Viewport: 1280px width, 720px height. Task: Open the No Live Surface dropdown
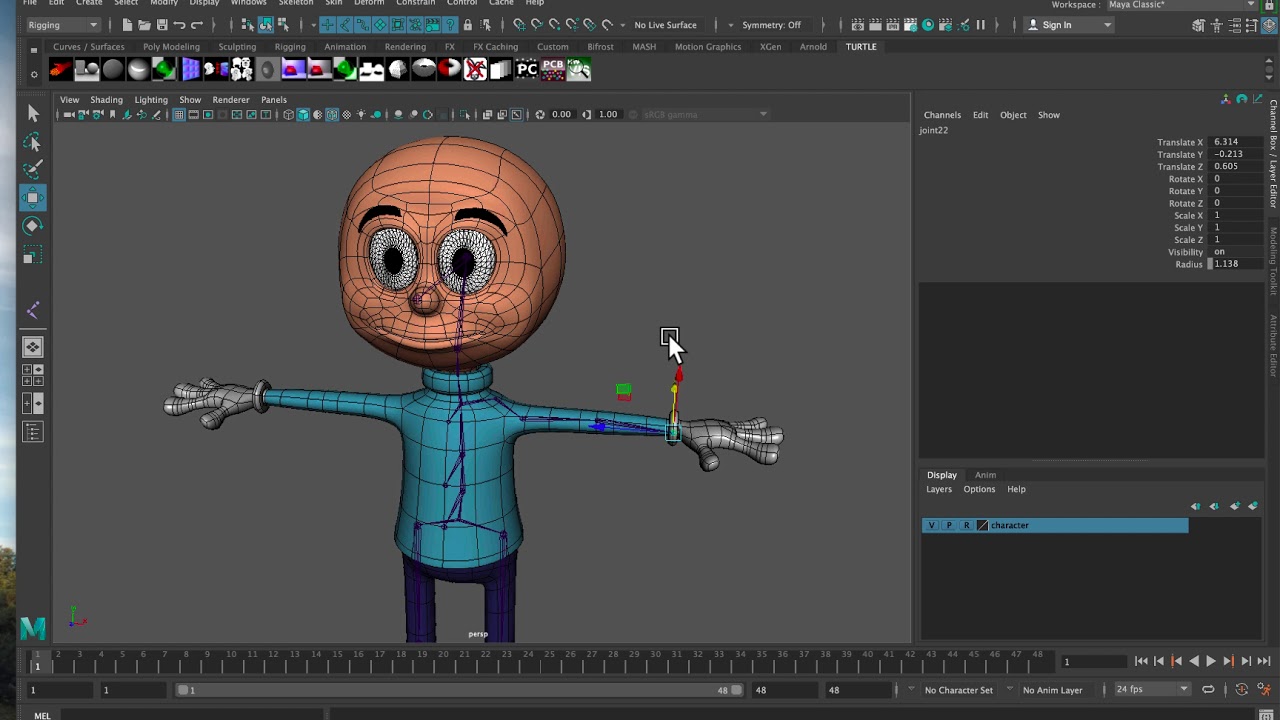pyautogui.click(x=665, y=25)
